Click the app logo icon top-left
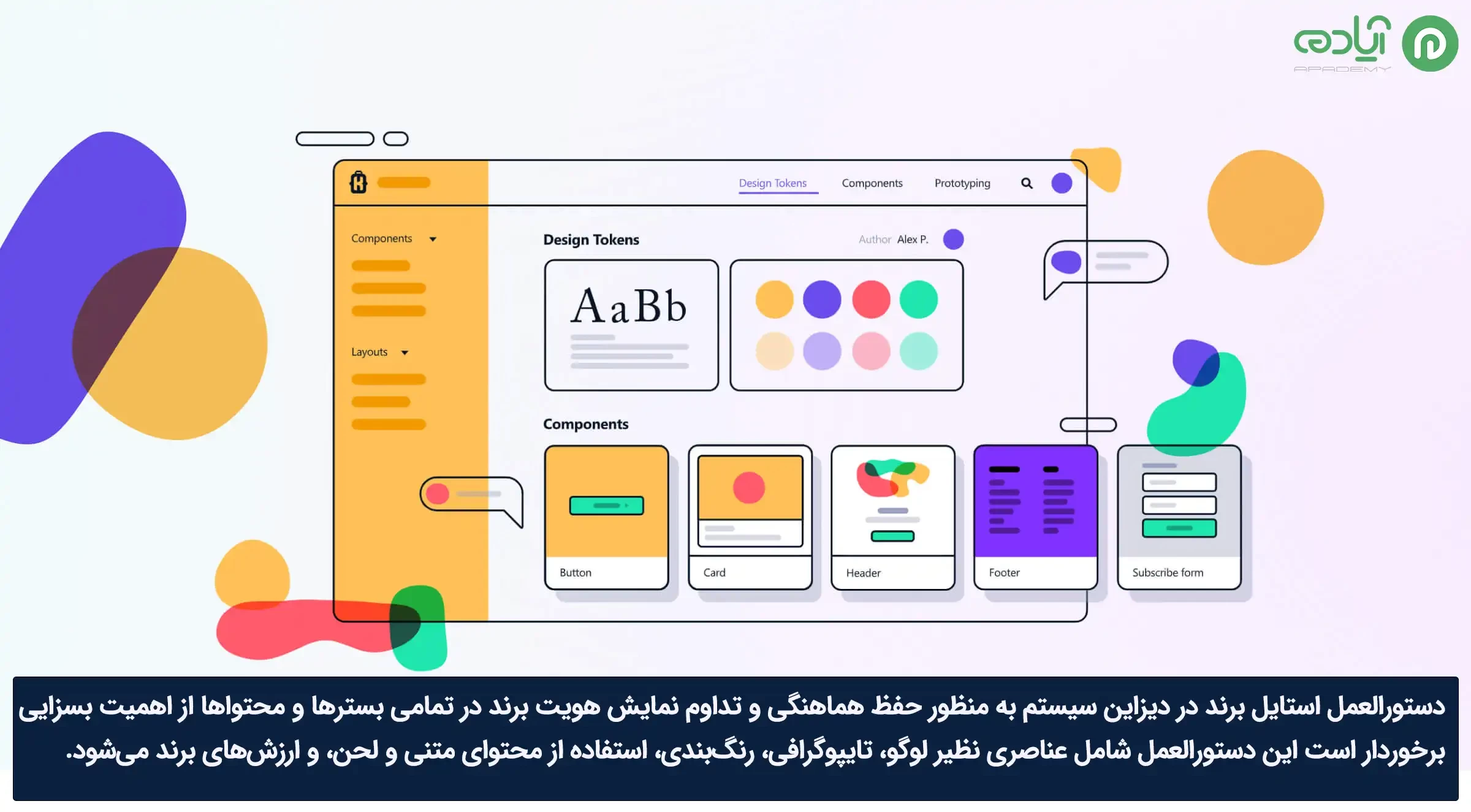The height and width of the screenshot is (812, 1471). [x=357, y=183]
